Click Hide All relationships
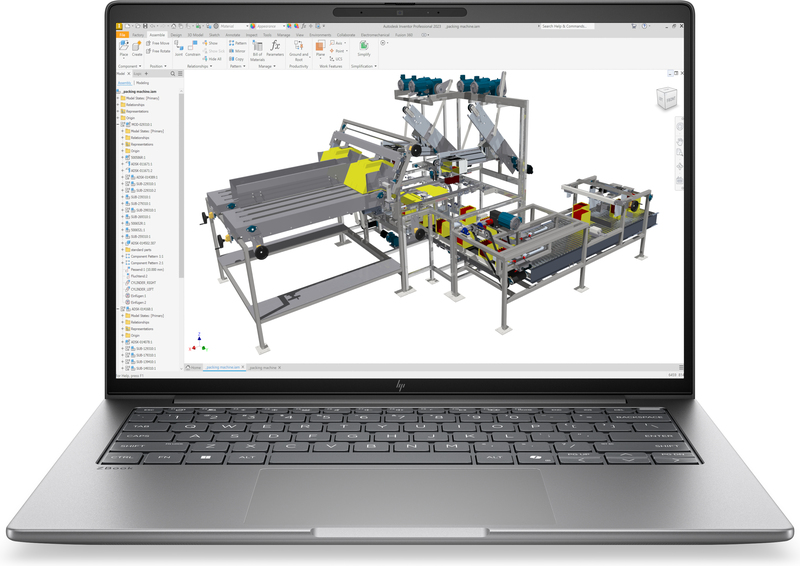Screen dimensions: 800x566 (212, 59)
